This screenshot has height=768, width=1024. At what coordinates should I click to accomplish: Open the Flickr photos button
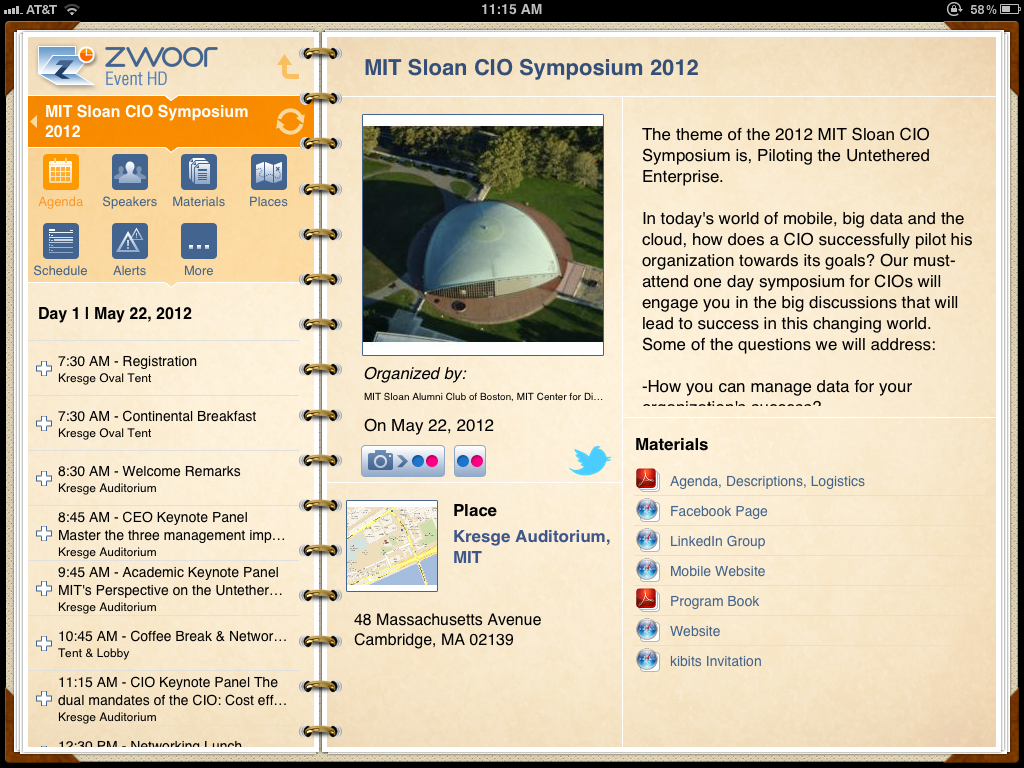470,461
